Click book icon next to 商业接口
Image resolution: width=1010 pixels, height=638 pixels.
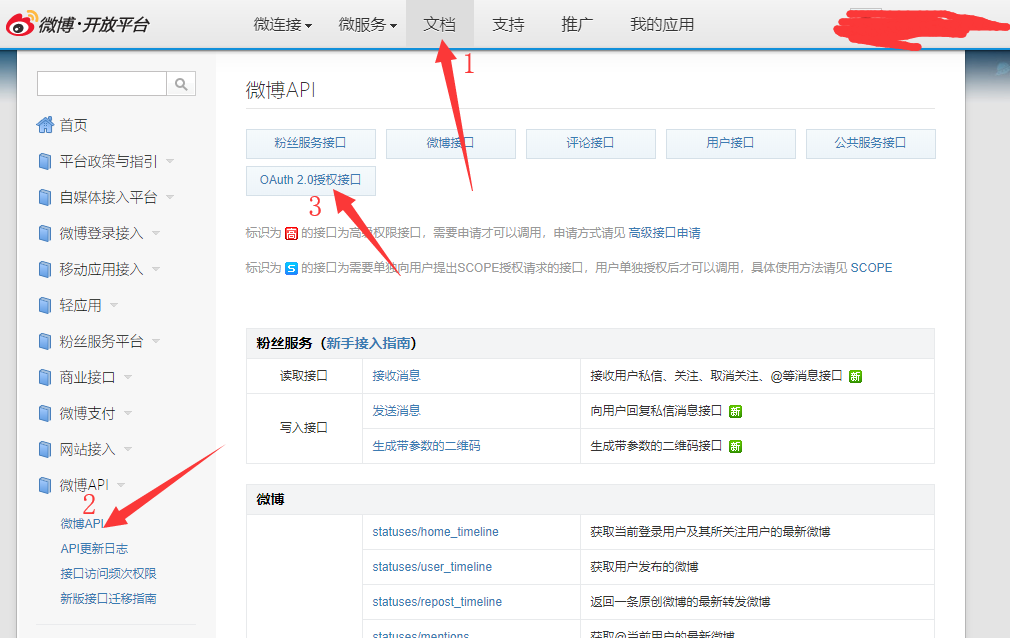click(x=44, y=377)
